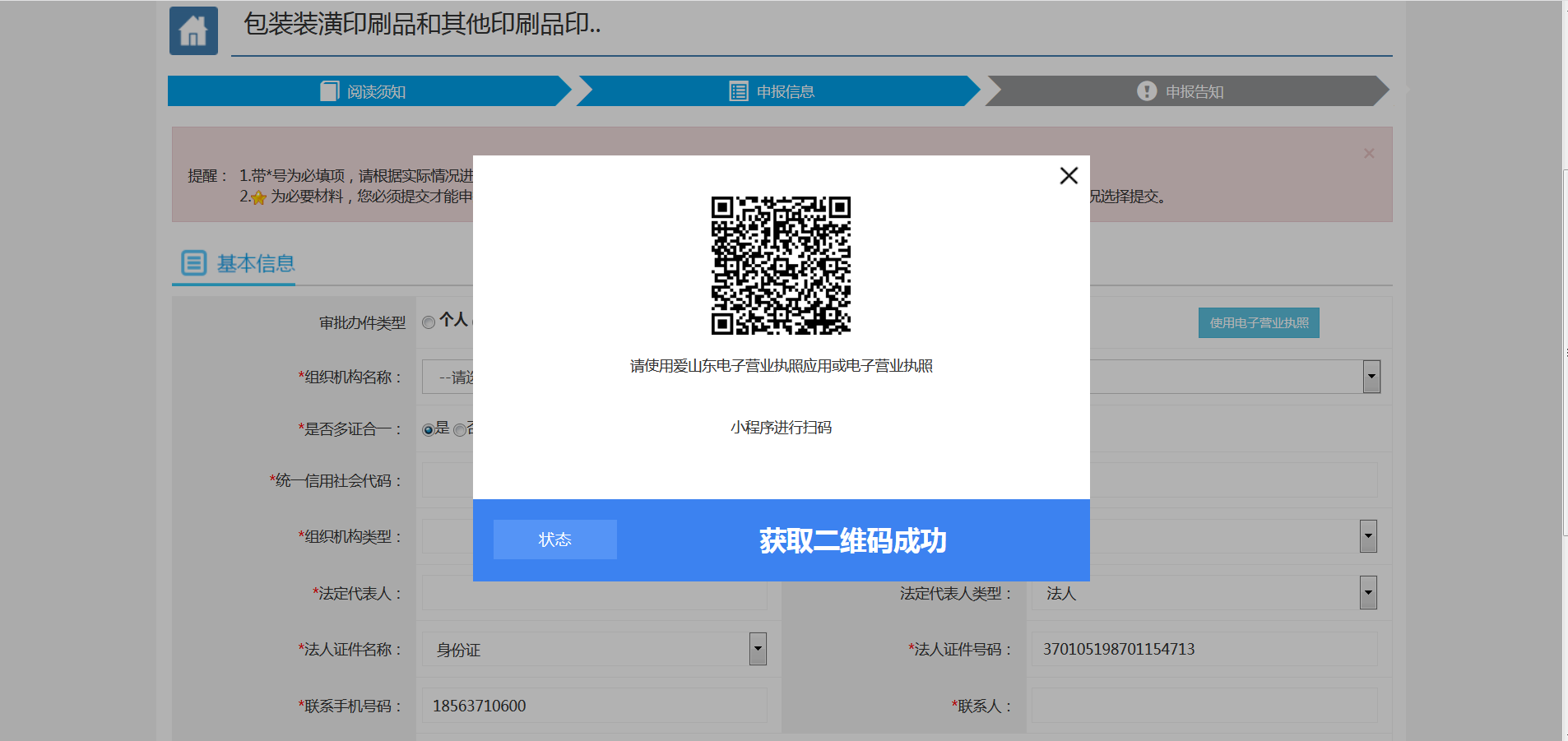Image resolution: width=1568 pixels, height=741 pixels.
Task: Click the 法人证件号码 input field
Action: pyautogui.click(x=1204, y=649)
